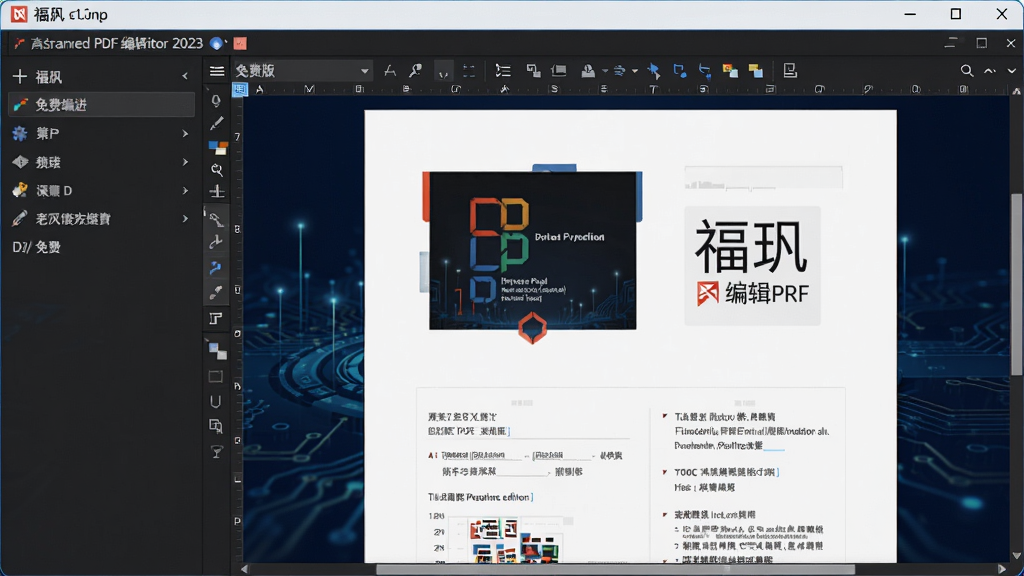The height and width of the screenshot is (576, 1024).
Task: Click the T-shaped text box tool
Action: point(216,318)
